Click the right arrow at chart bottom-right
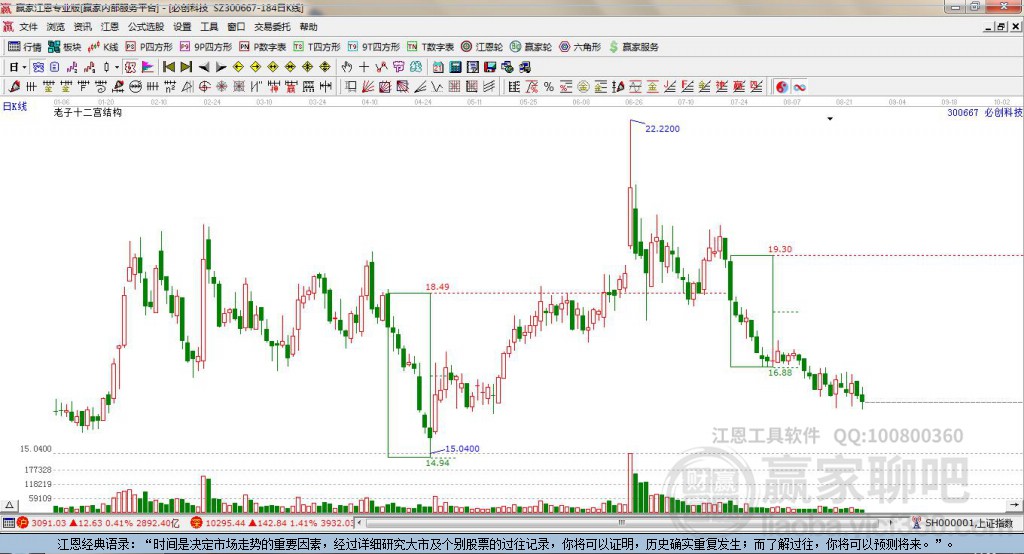This screenshot has height=554, width=1024. coord(1014,505)
